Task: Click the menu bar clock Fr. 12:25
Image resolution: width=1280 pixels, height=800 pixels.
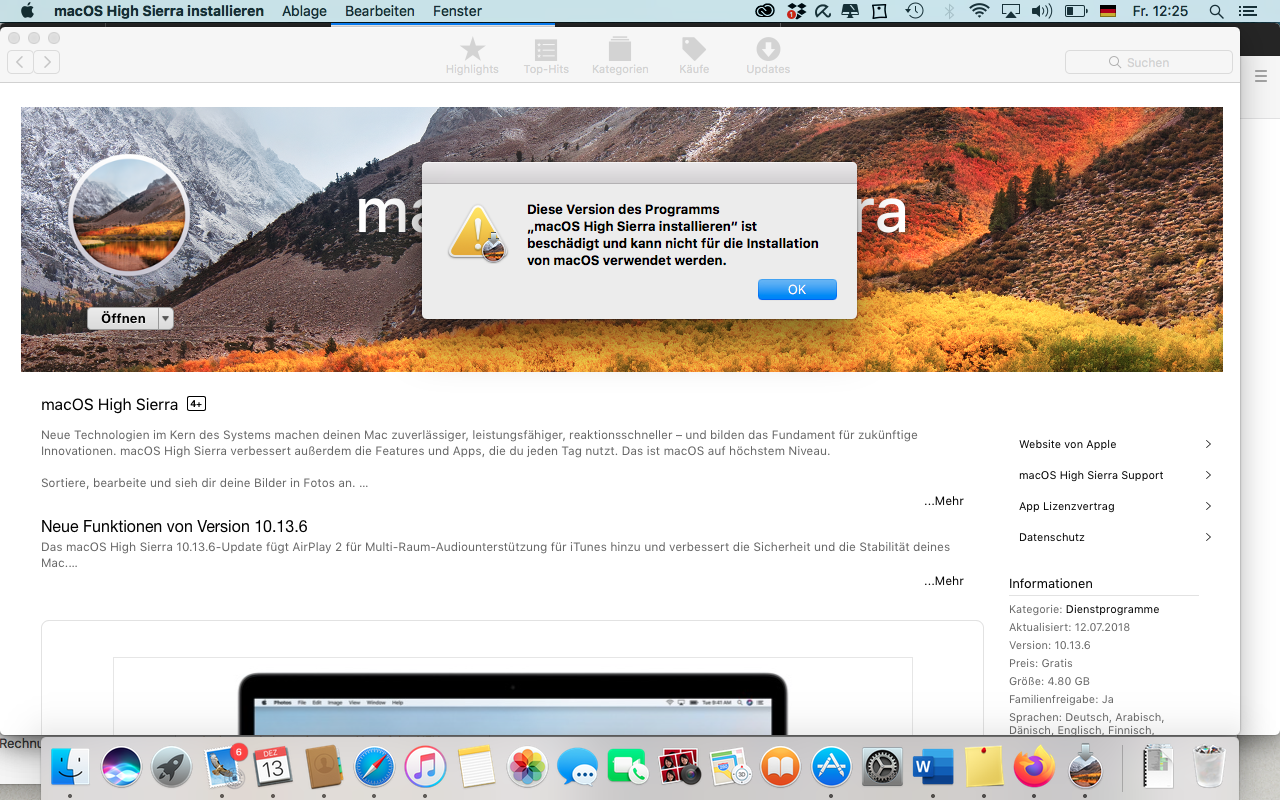Action: [1160, 11]
